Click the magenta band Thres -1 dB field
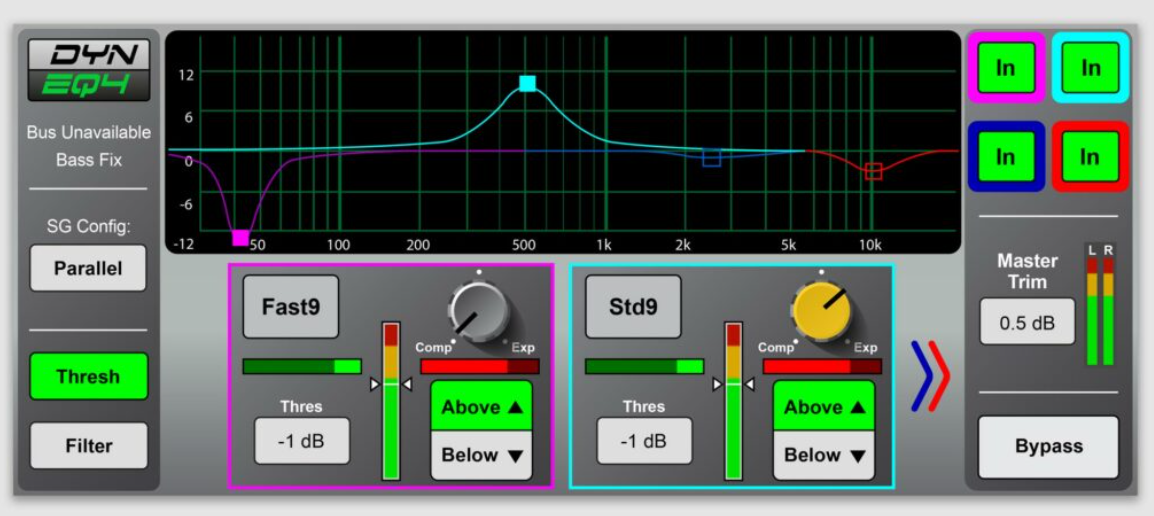 pos(302,441)
